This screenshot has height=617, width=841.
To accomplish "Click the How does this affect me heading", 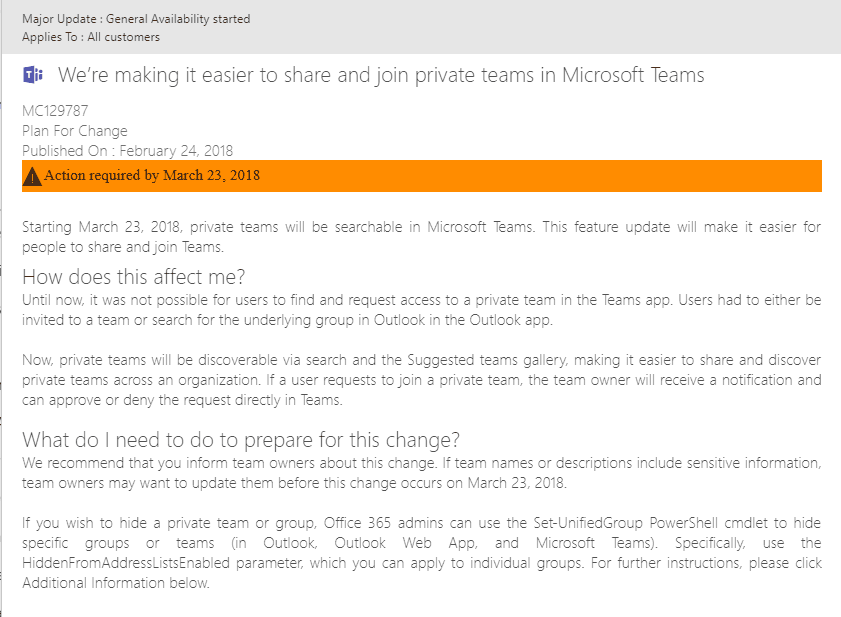I will point(133,276).
